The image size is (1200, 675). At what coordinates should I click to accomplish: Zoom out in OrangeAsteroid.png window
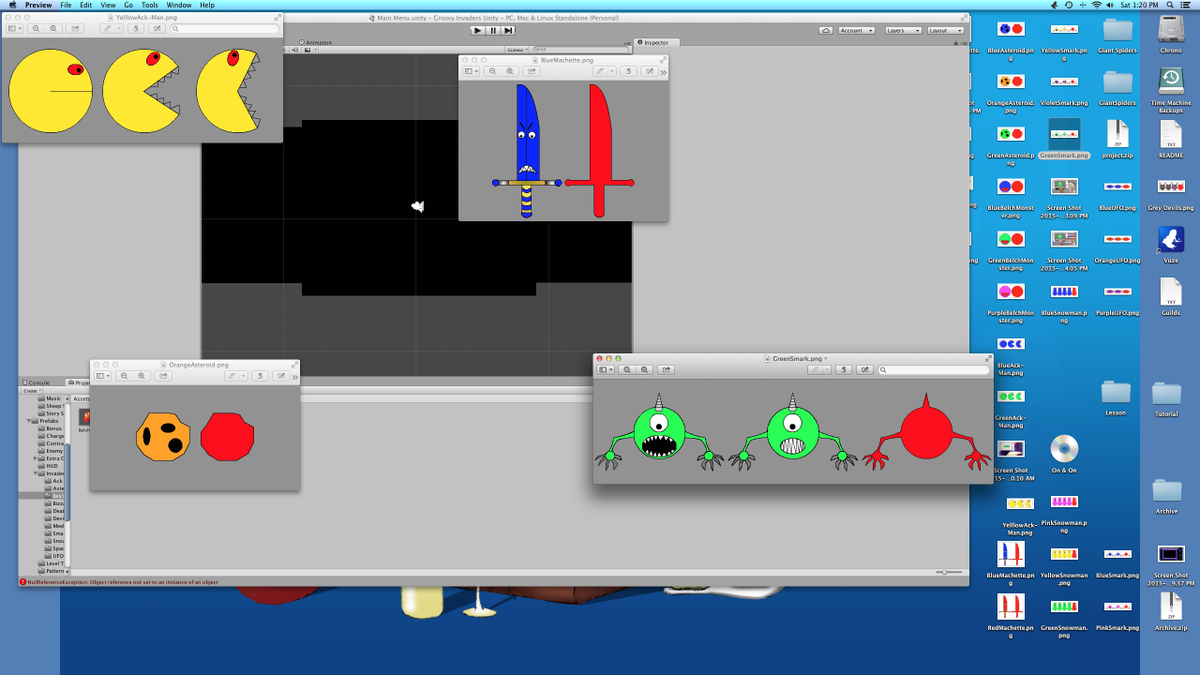(124, 376)
